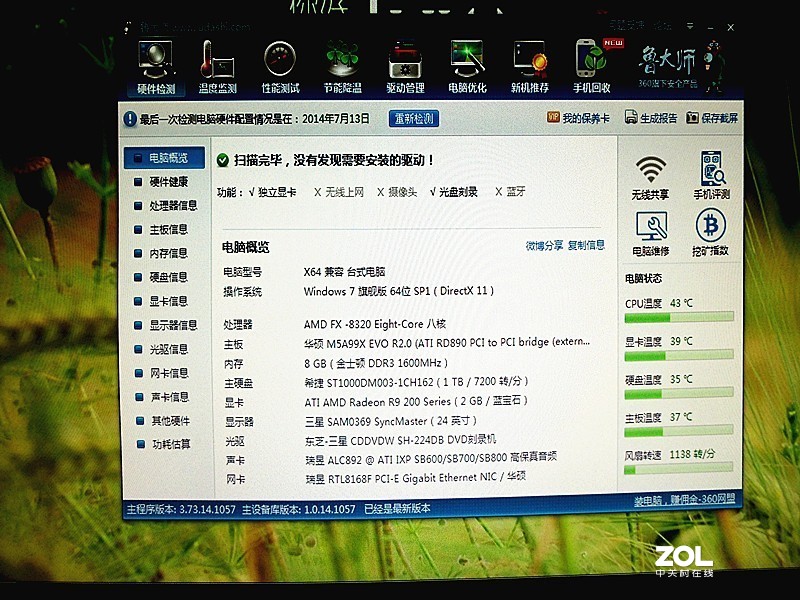Open 手机回收 phone recycling icon

[x=592, y=67]
